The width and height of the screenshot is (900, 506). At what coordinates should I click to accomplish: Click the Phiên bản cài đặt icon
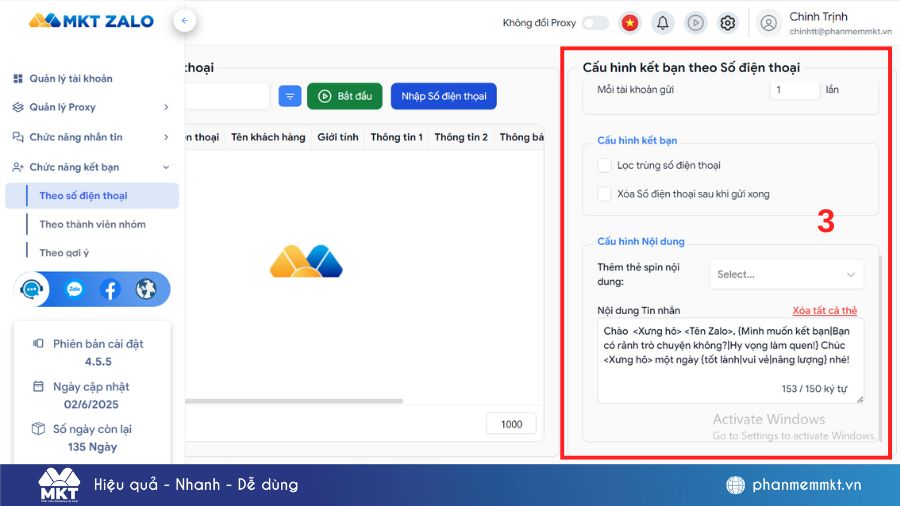point(38,343)
